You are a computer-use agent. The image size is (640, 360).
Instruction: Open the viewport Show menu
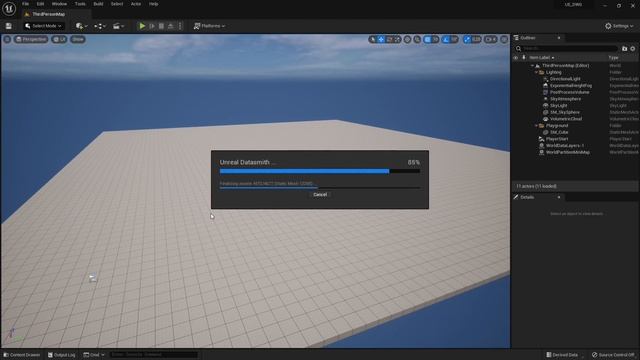tap(78, 39)
